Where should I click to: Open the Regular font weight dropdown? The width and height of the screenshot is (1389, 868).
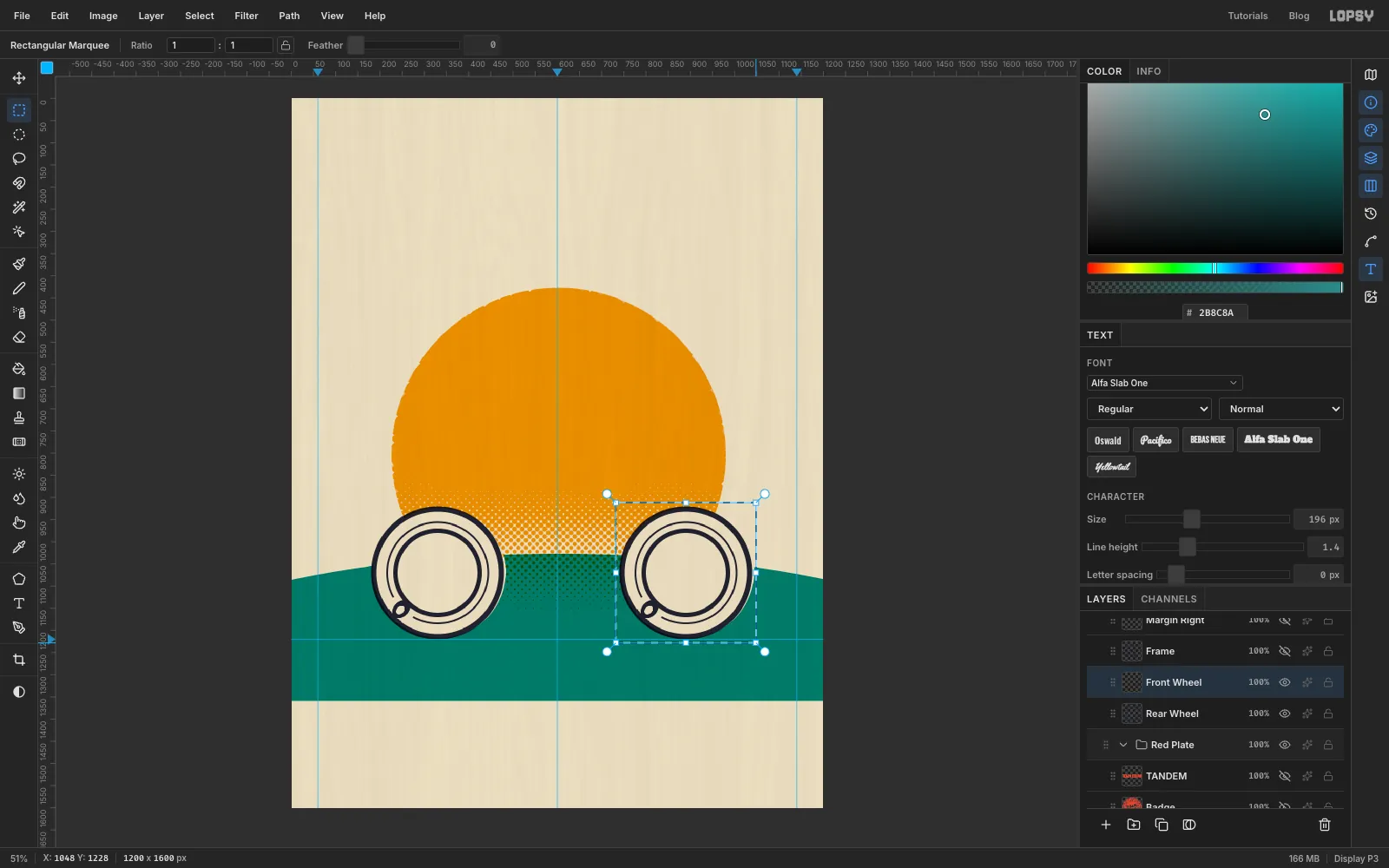coord(1149,409)
